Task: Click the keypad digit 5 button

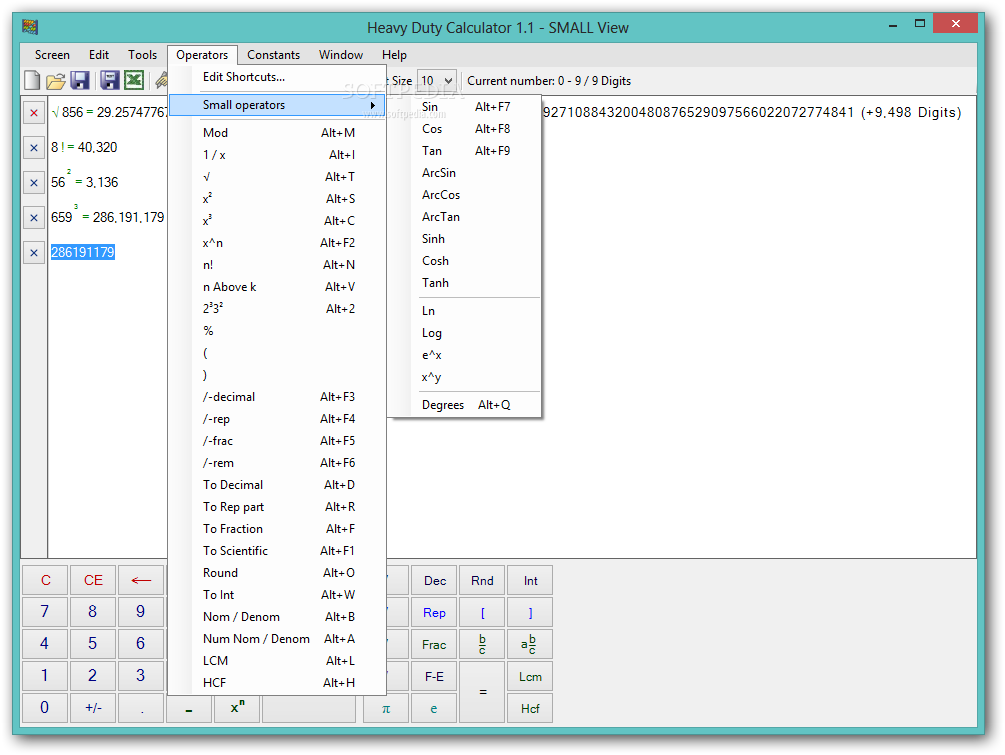Action: click(93, 644)
